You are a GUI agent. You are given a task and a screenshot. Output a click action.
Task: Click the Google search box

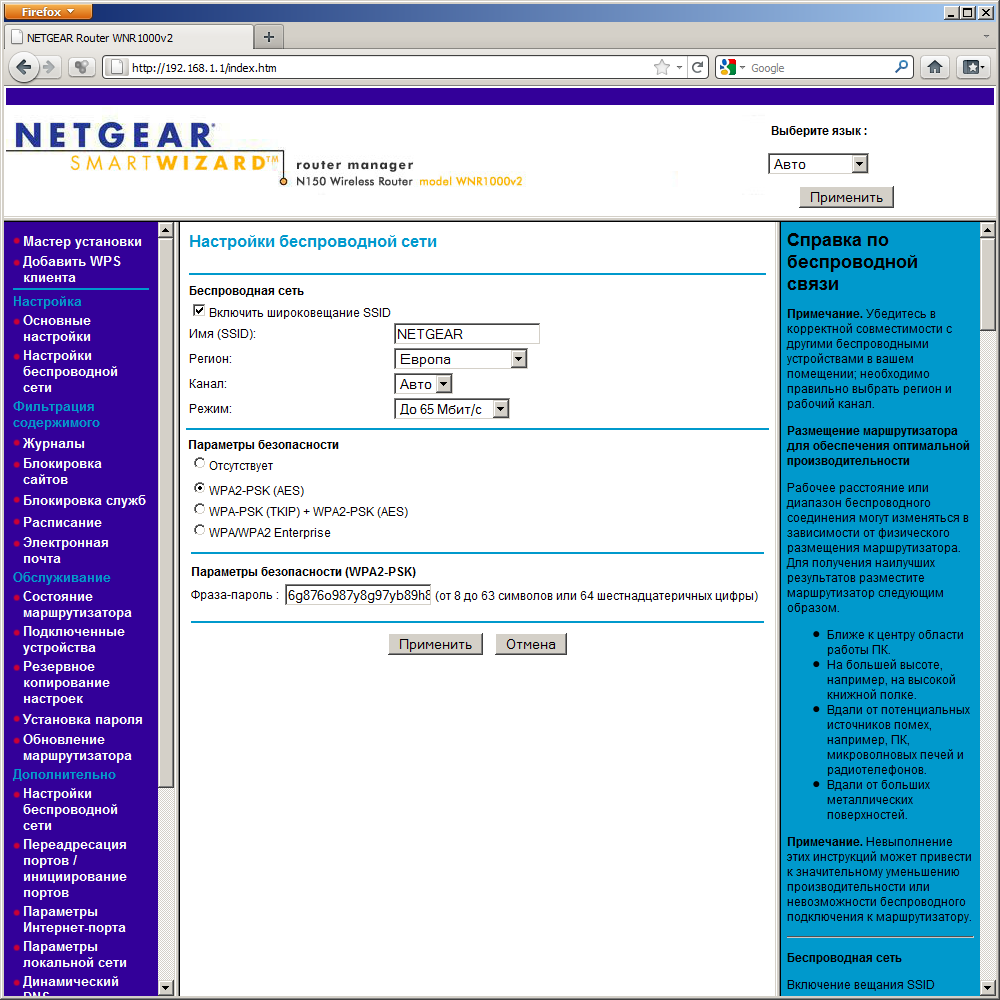point(820,68)
